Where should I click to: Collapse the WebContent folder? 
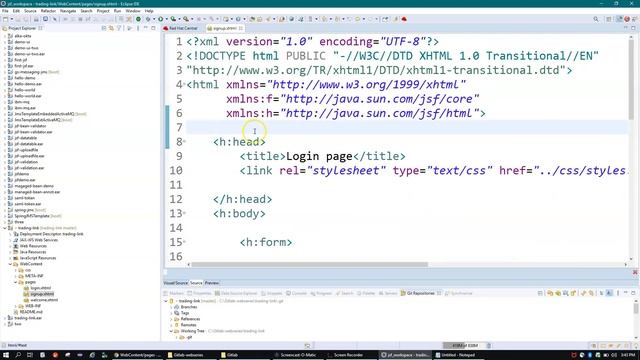click(10, 264)
